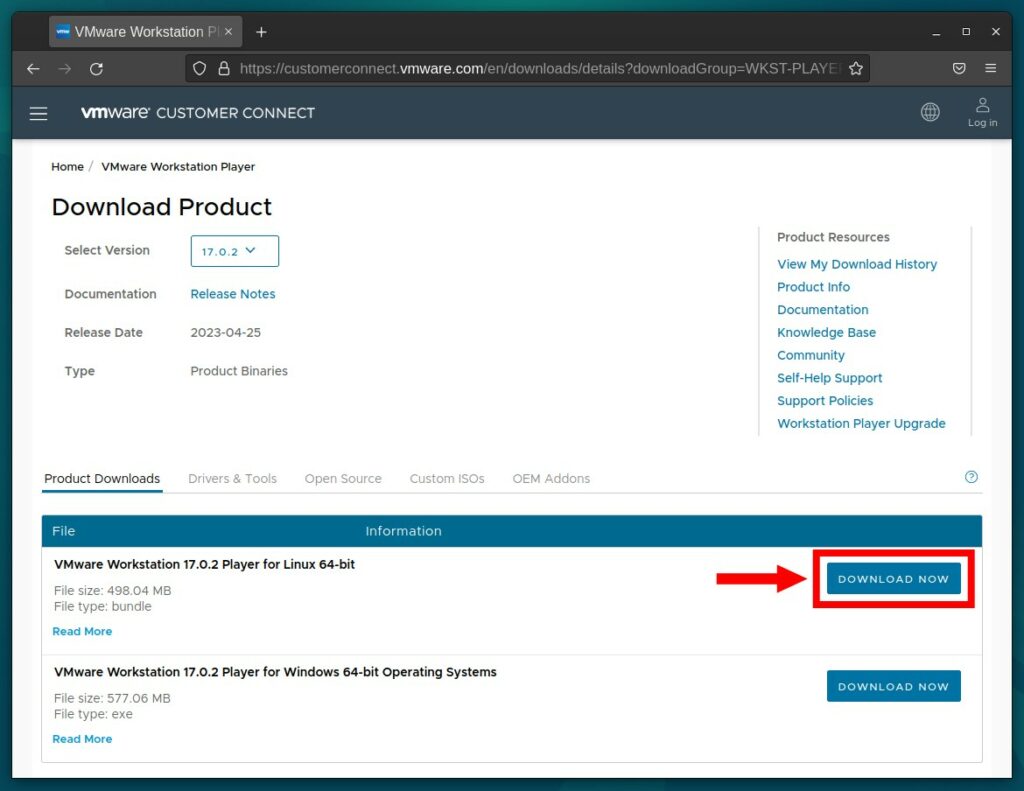The height and width of the screenshot is (791, 1024).
Task: Click Read More under the Linux download
Action: 82,632
